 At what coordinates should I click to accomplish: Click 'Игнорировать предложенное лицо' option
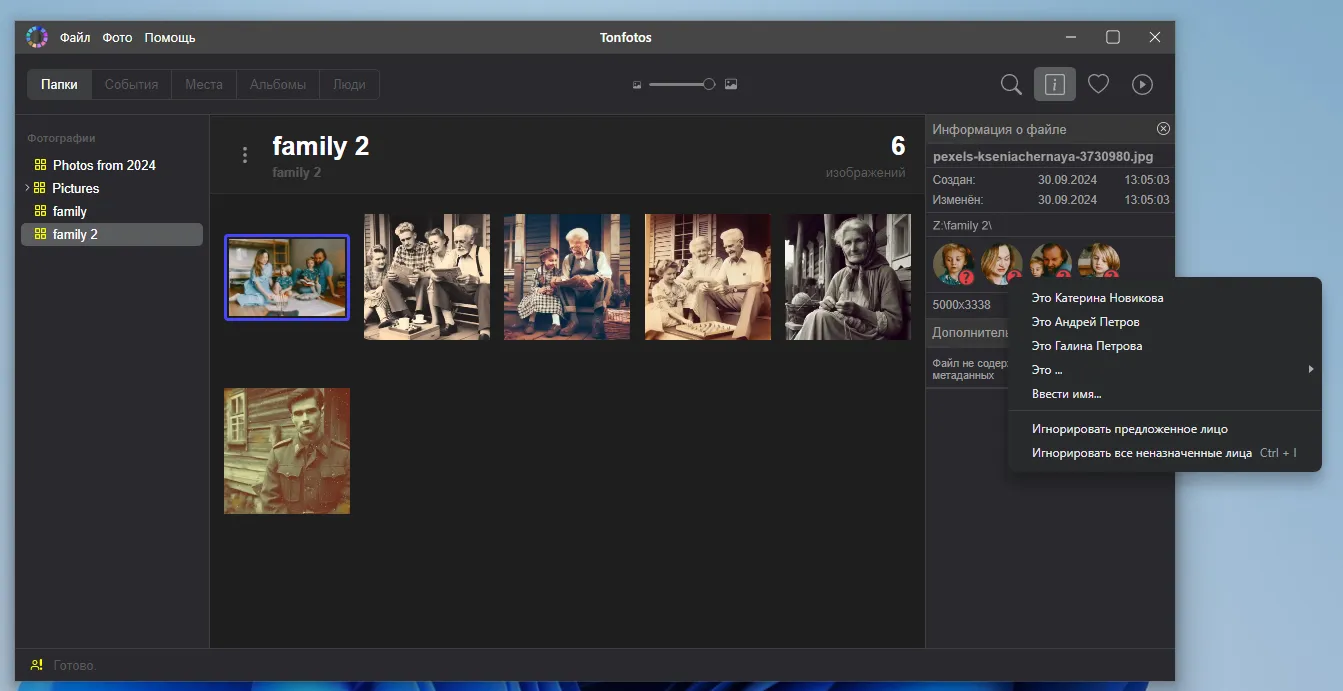(x=1129, y=429)
